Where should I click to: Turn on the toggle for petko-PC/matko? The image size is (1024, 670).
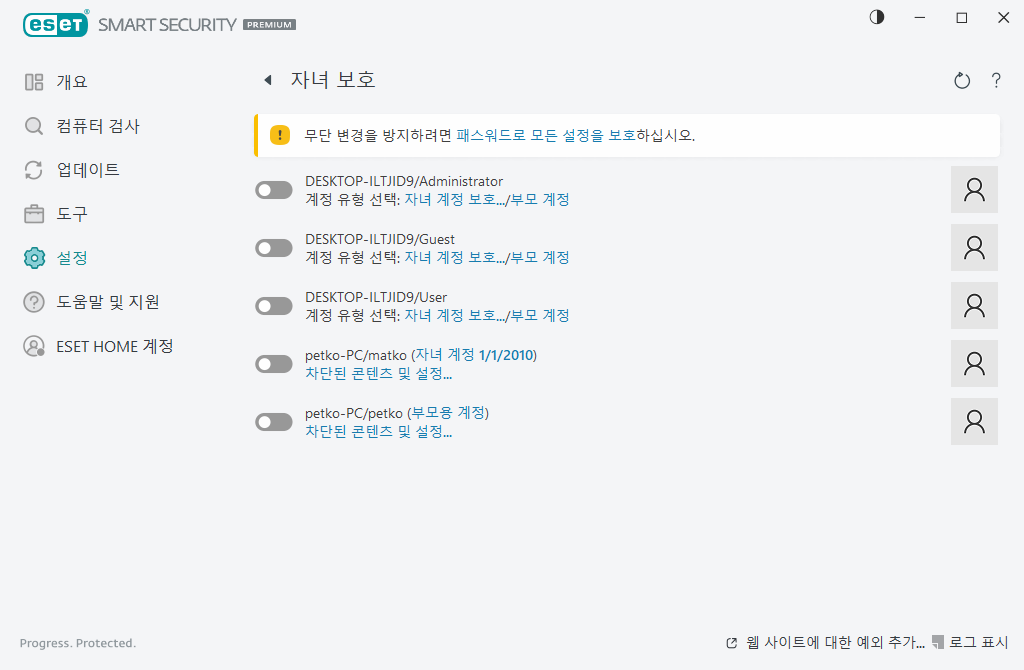click(x=274, y=364)
